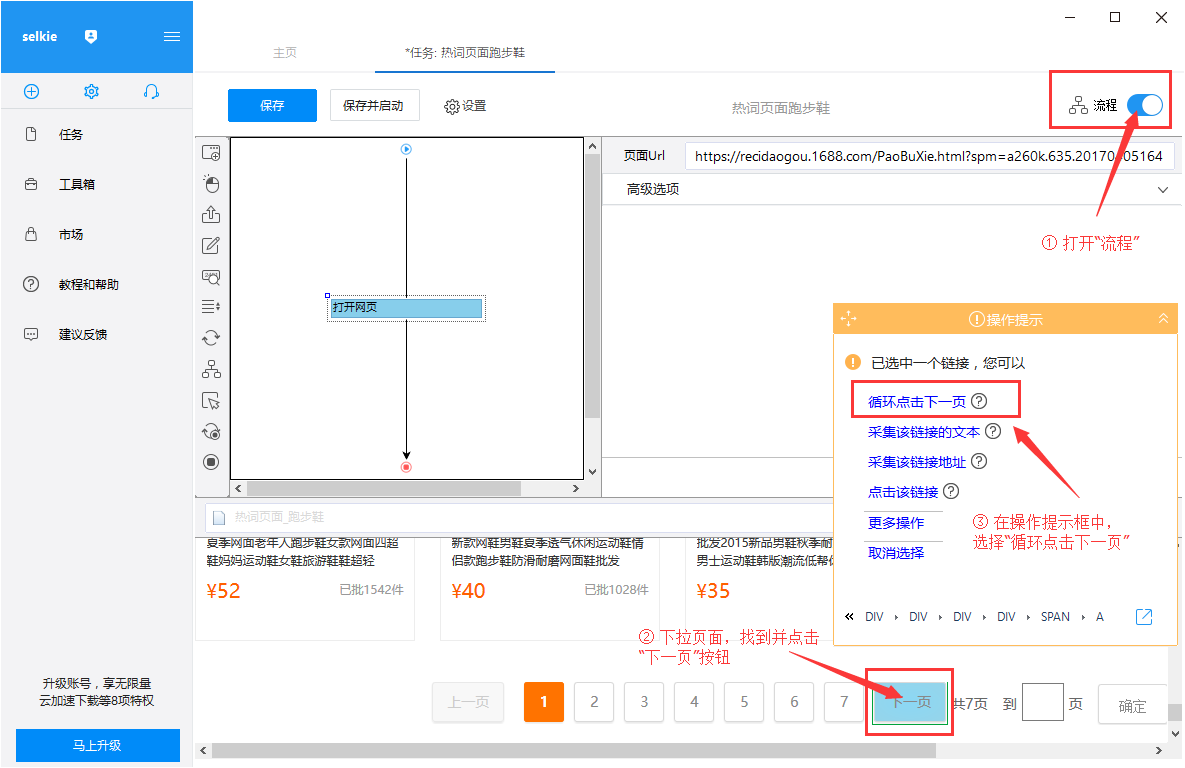Open the hamburger menu in sidebar header
This screenshot has height=768, width=1185.
pos(172,36)
